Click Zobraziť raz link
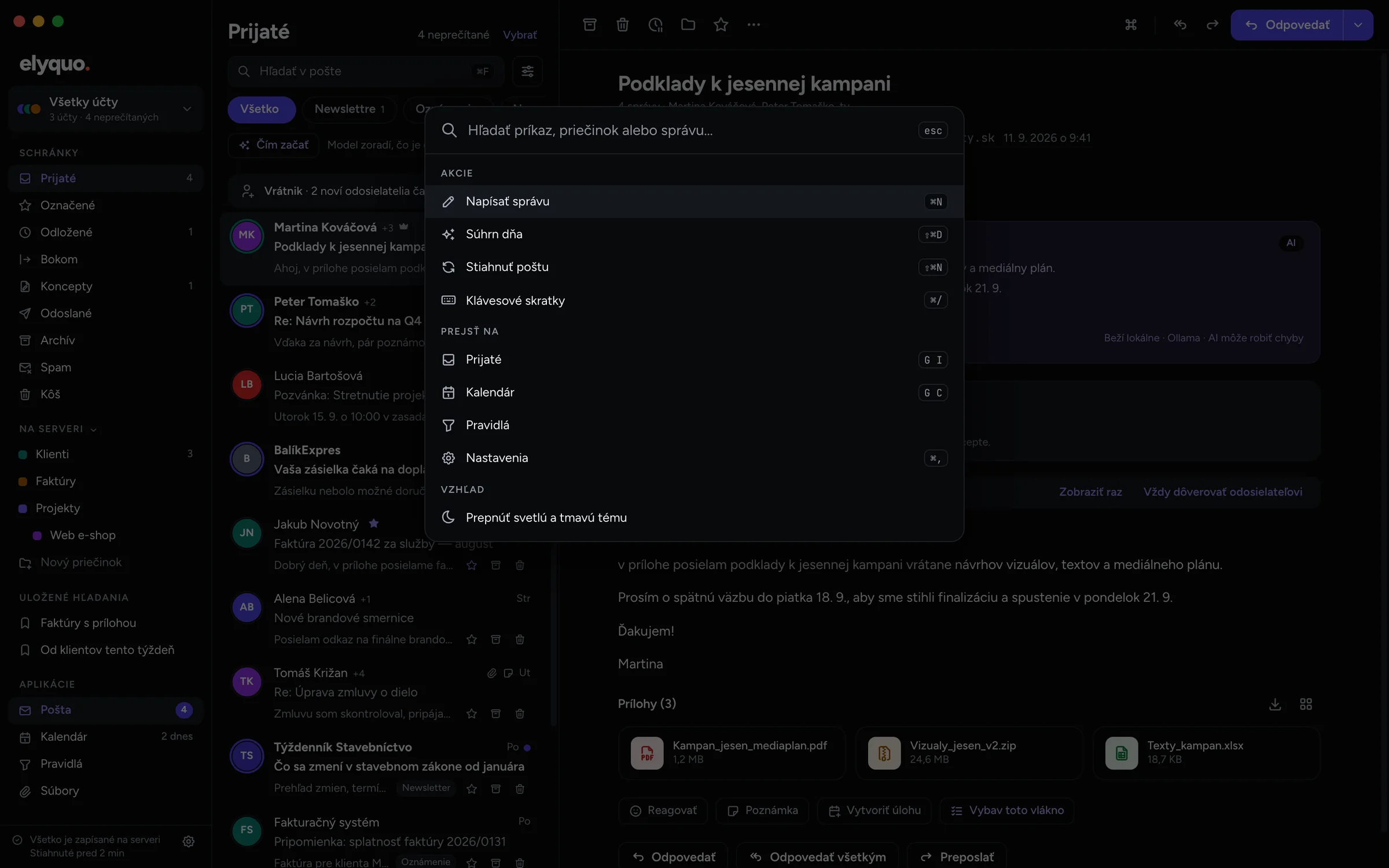Viewport: 1389px width, 868px height. pos(1090,492)
